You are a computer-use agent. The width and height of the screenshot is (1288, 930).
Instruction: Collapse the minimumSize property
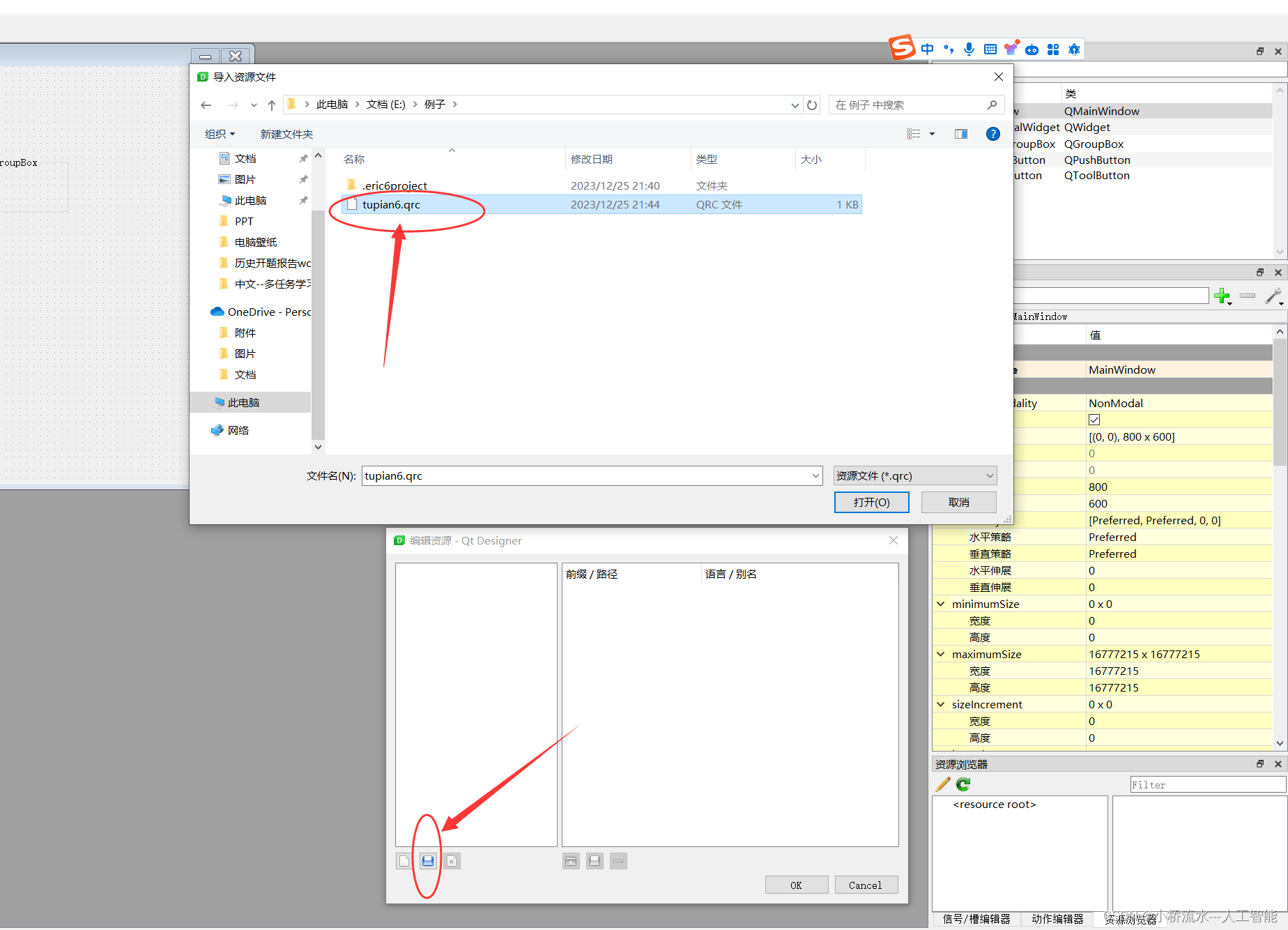(x=941, y=604)
